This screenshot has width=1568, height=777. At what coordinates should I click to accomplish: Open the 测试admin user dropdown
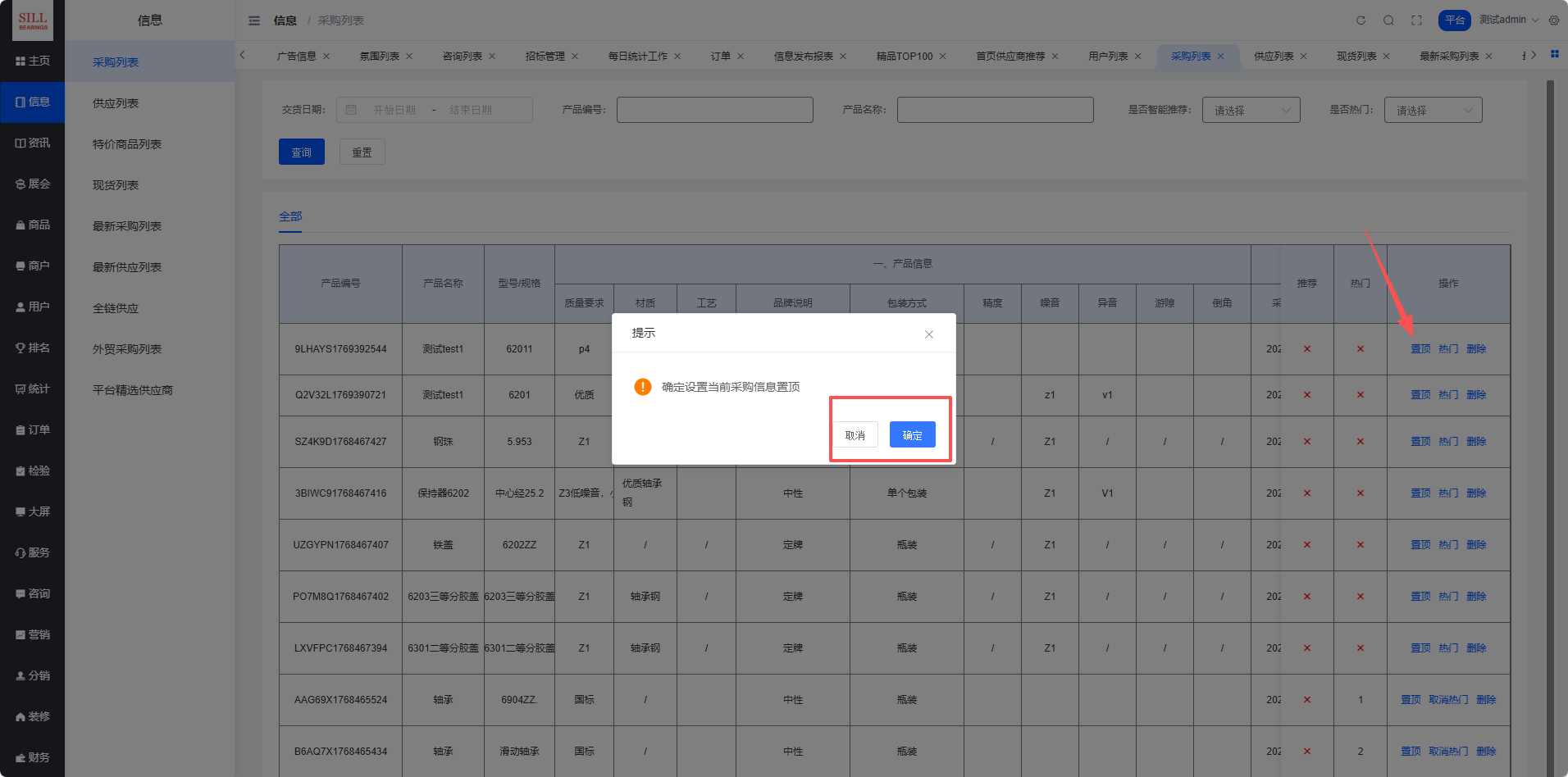(1508, 20)
